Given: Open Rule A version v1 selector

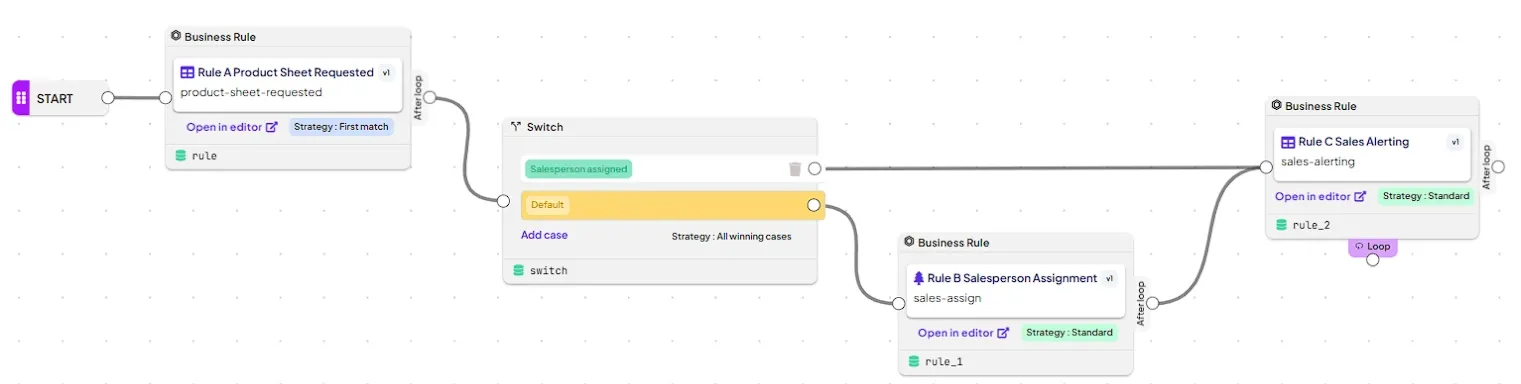Looking at the screenshot, I should 387,73.
